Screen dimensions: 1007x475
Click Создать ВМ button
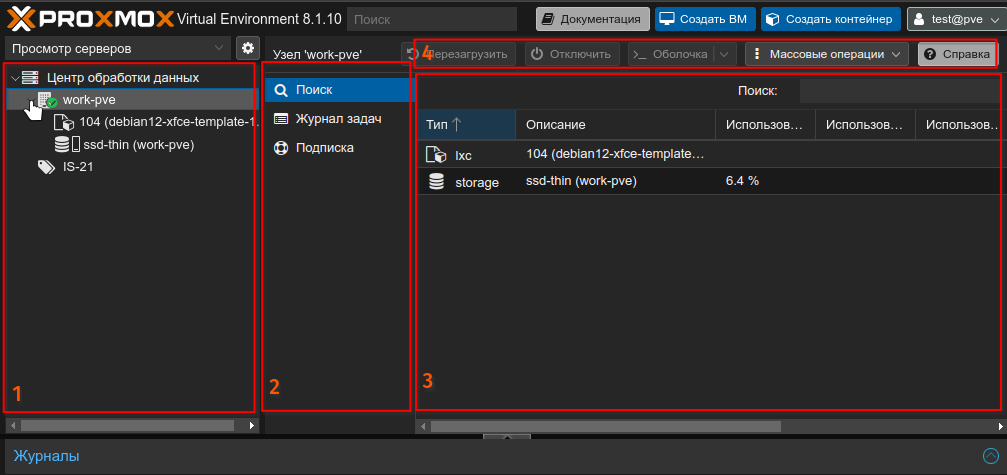[705, 19]
